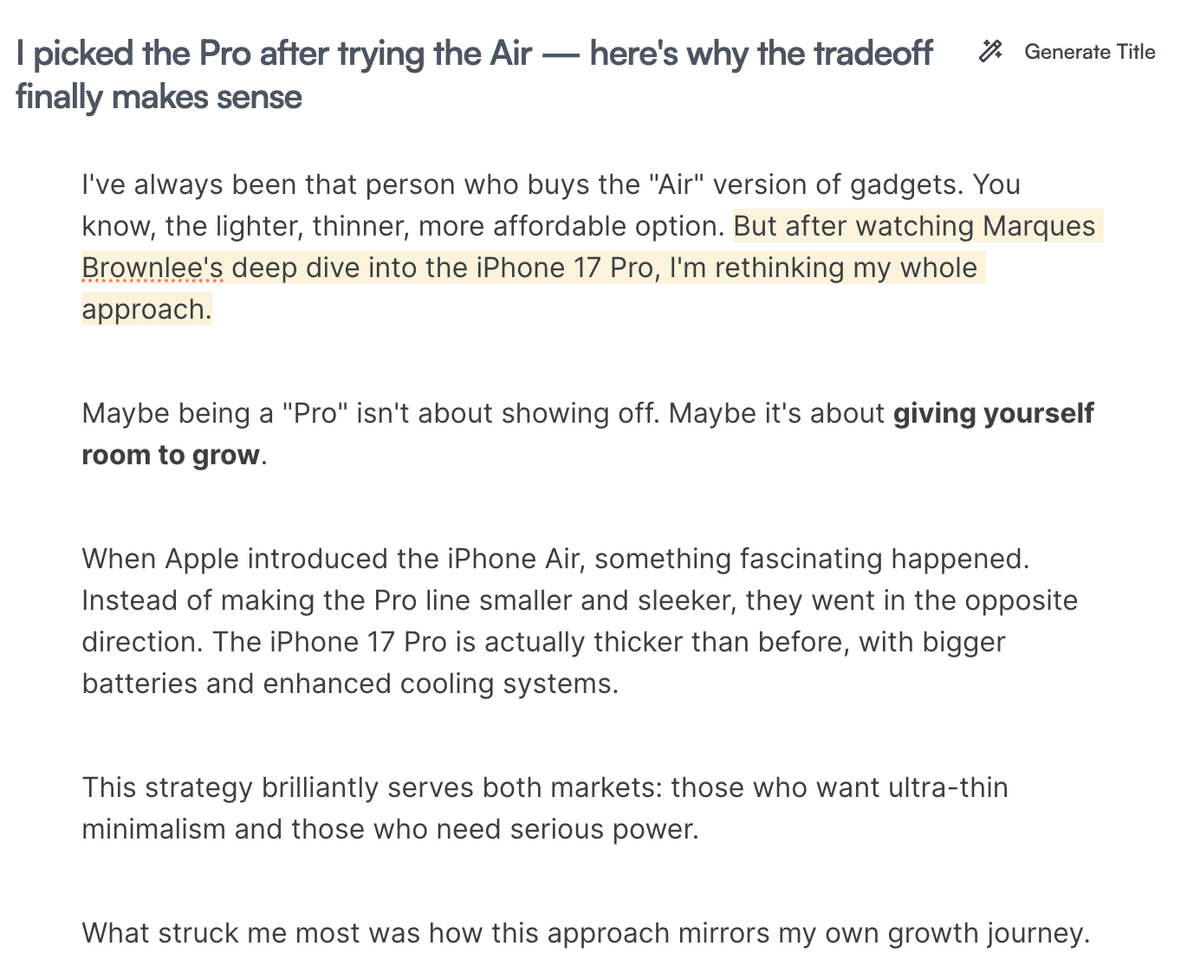
Task: Click the Generate Title button
Action: [1089, 52]
